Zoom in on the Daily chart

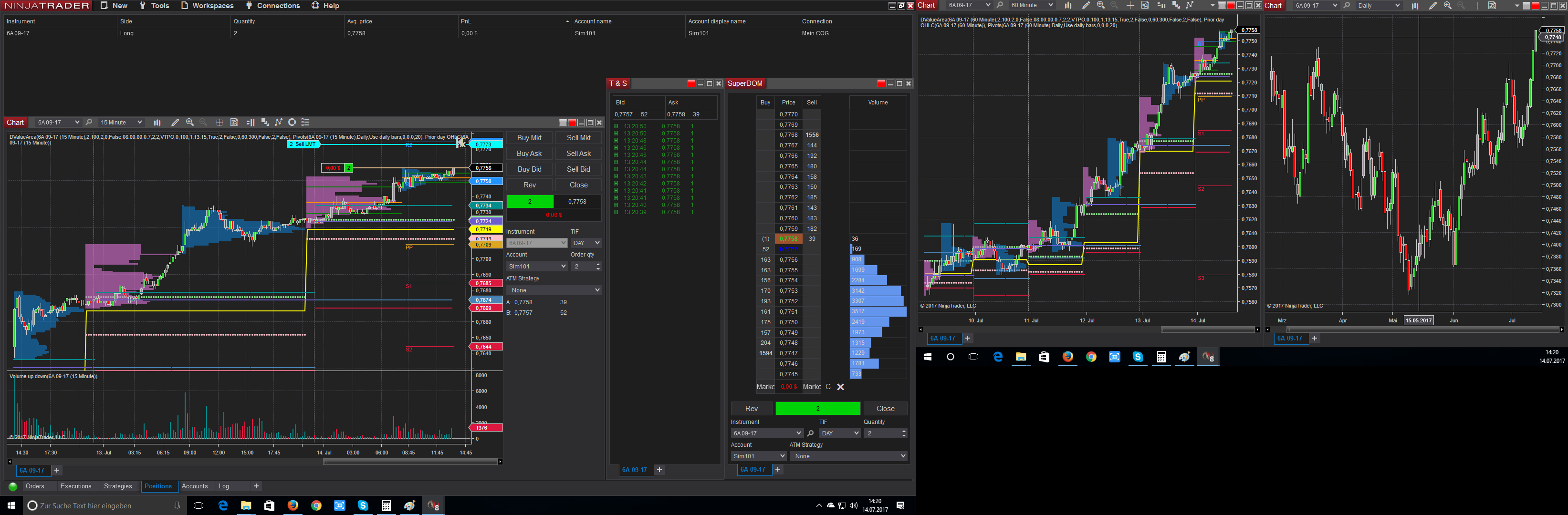(1447, 5)
